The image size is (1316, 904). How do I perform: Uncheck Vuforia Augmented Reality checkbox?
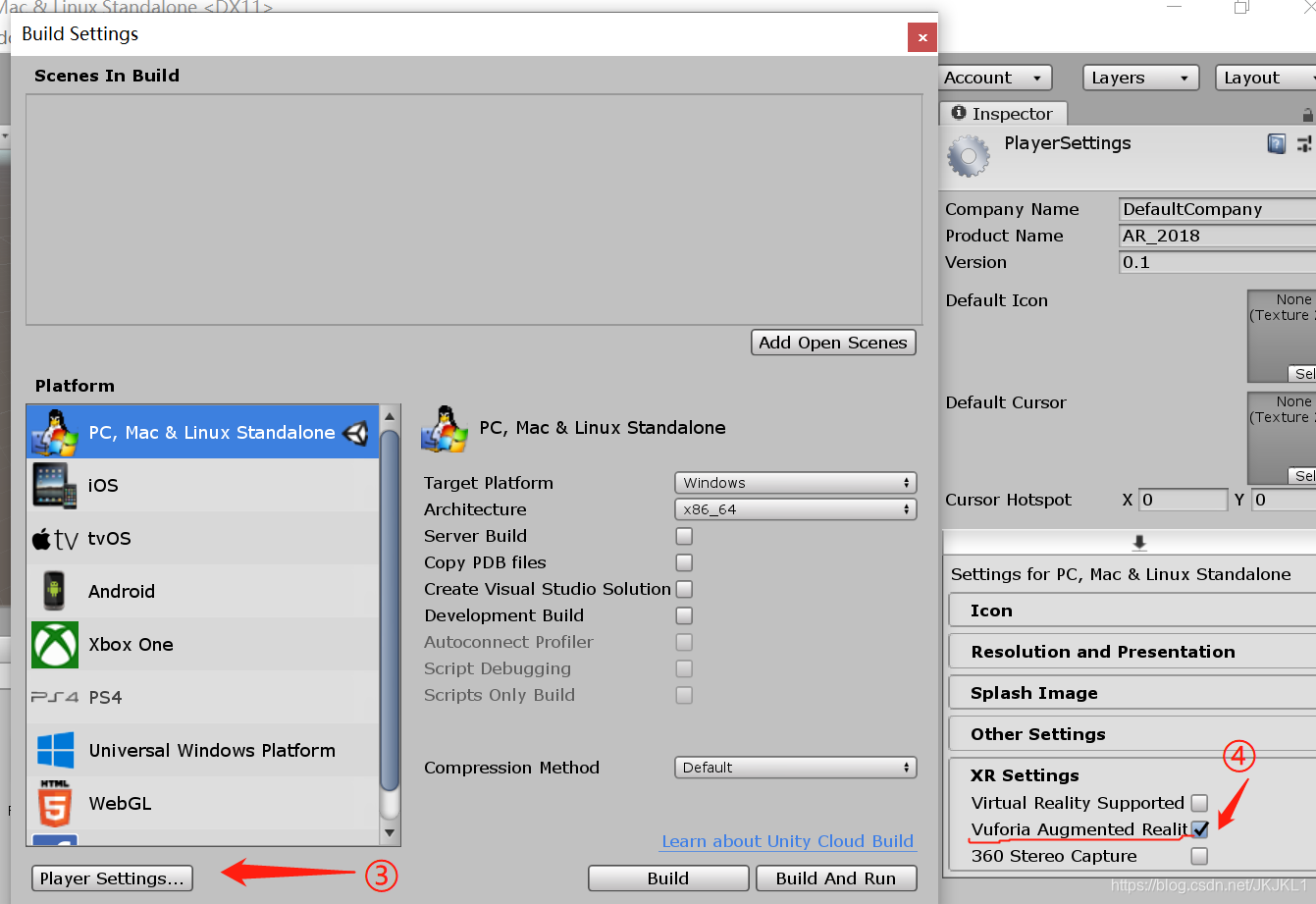[x=1199, y=829]
